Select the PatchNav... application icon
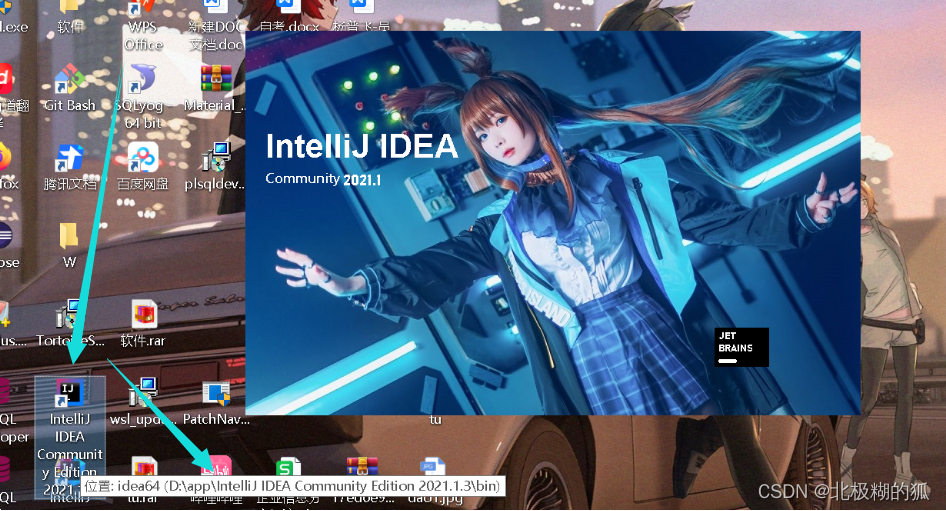 pos(216,402)
